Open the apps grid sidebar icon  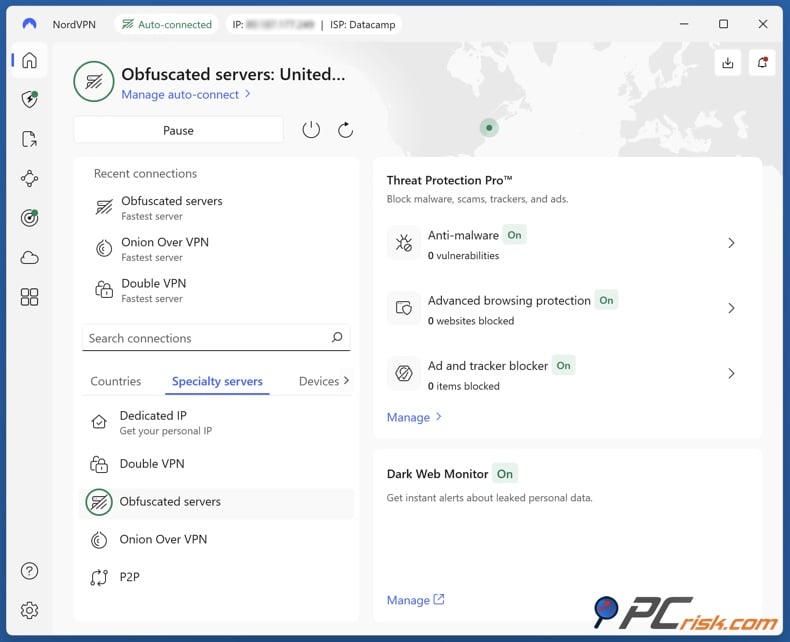click(29, 297)
